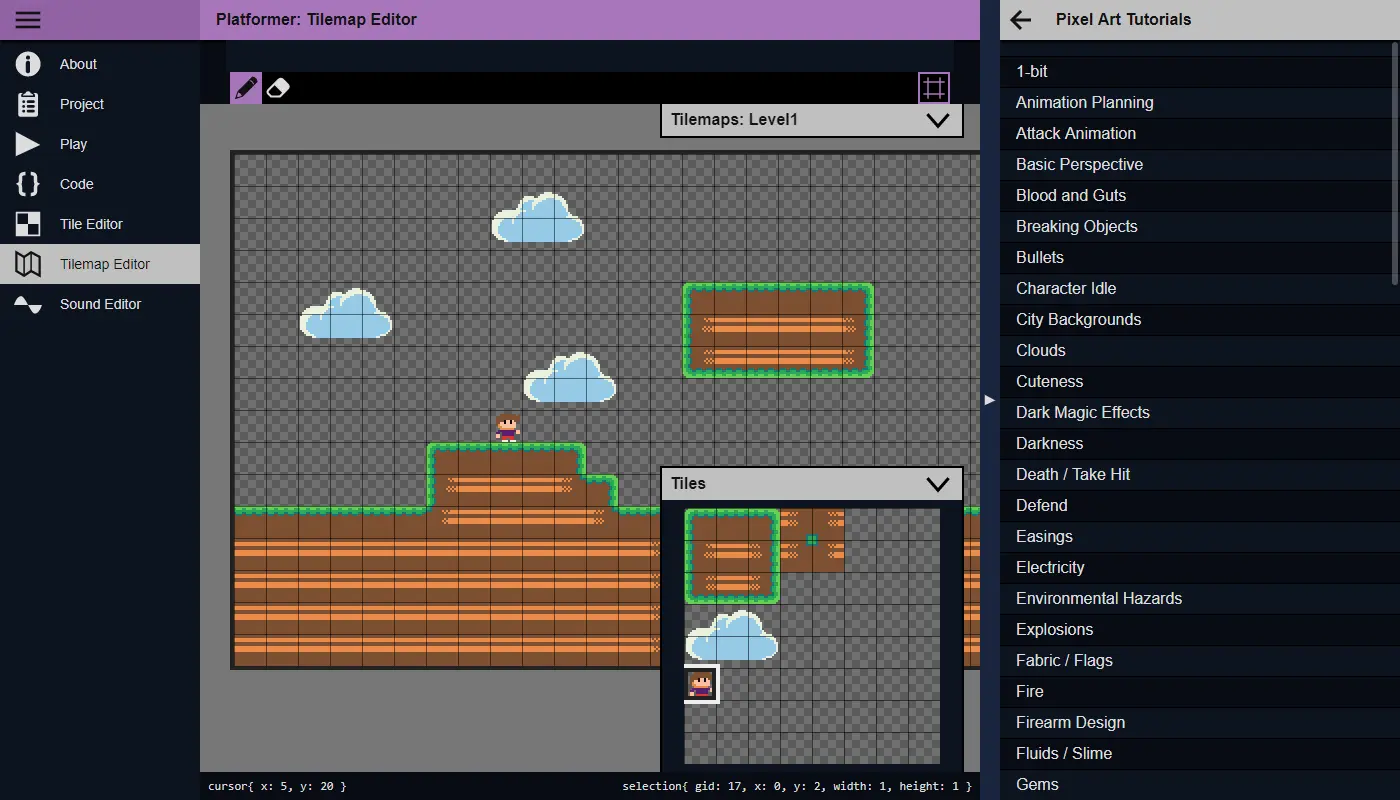
Task: Collapse the tutorials side panel arrow
Action: 990,400
